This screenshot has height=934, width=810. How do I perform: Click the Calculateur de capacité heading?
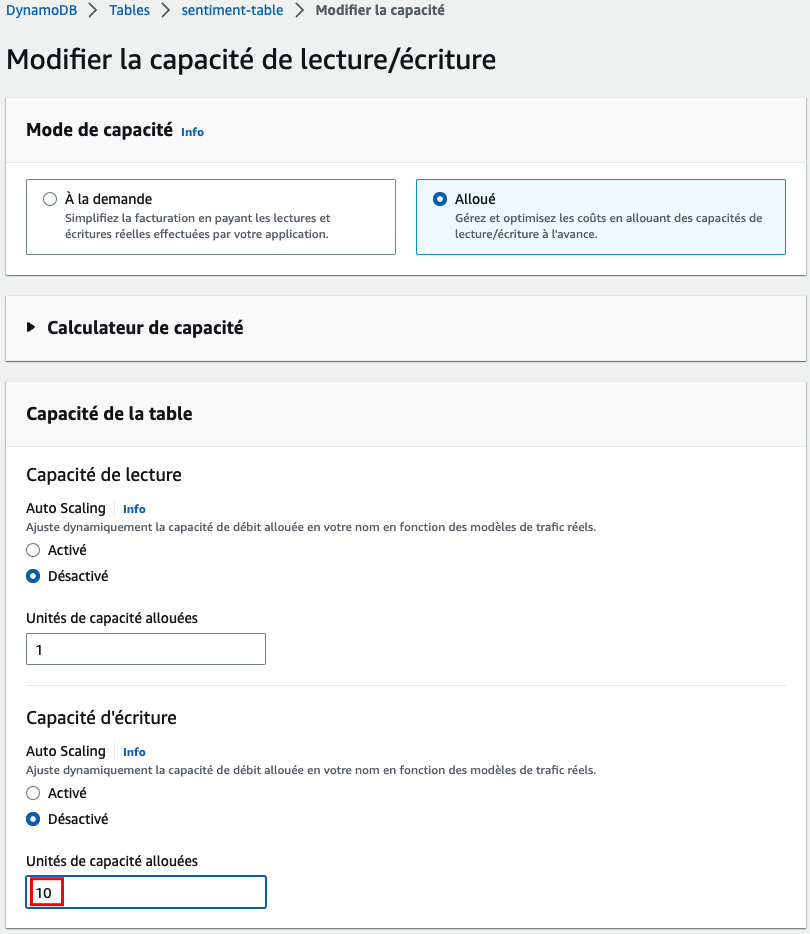[145, 328]
